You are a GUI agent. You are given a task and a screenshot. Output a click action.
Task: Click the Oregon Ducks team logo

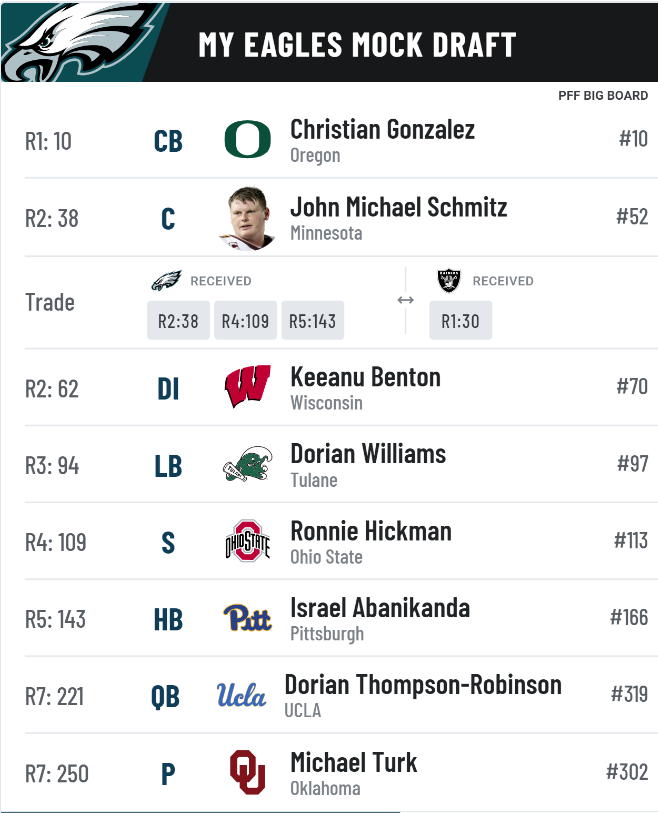point(247,140)
